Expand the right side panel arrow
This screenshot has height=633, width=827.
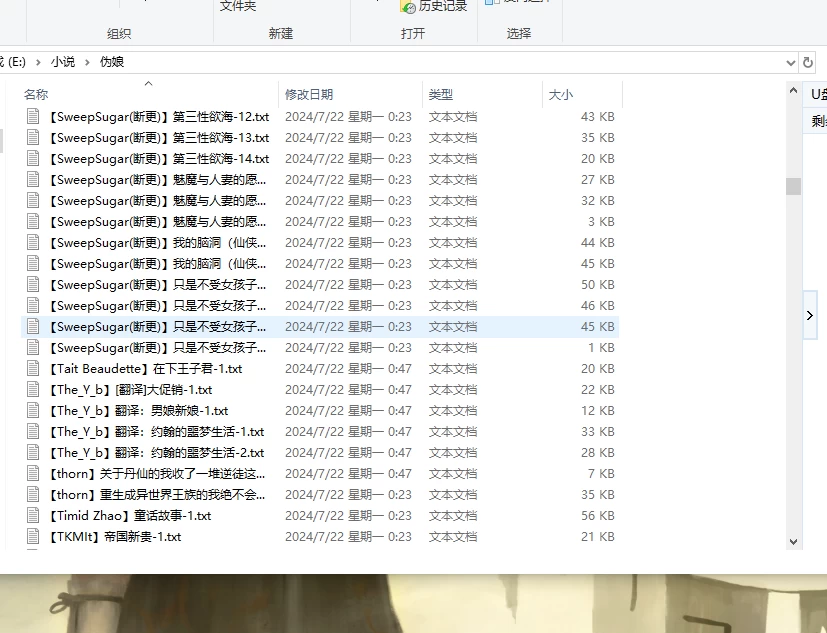pos(810,315)
